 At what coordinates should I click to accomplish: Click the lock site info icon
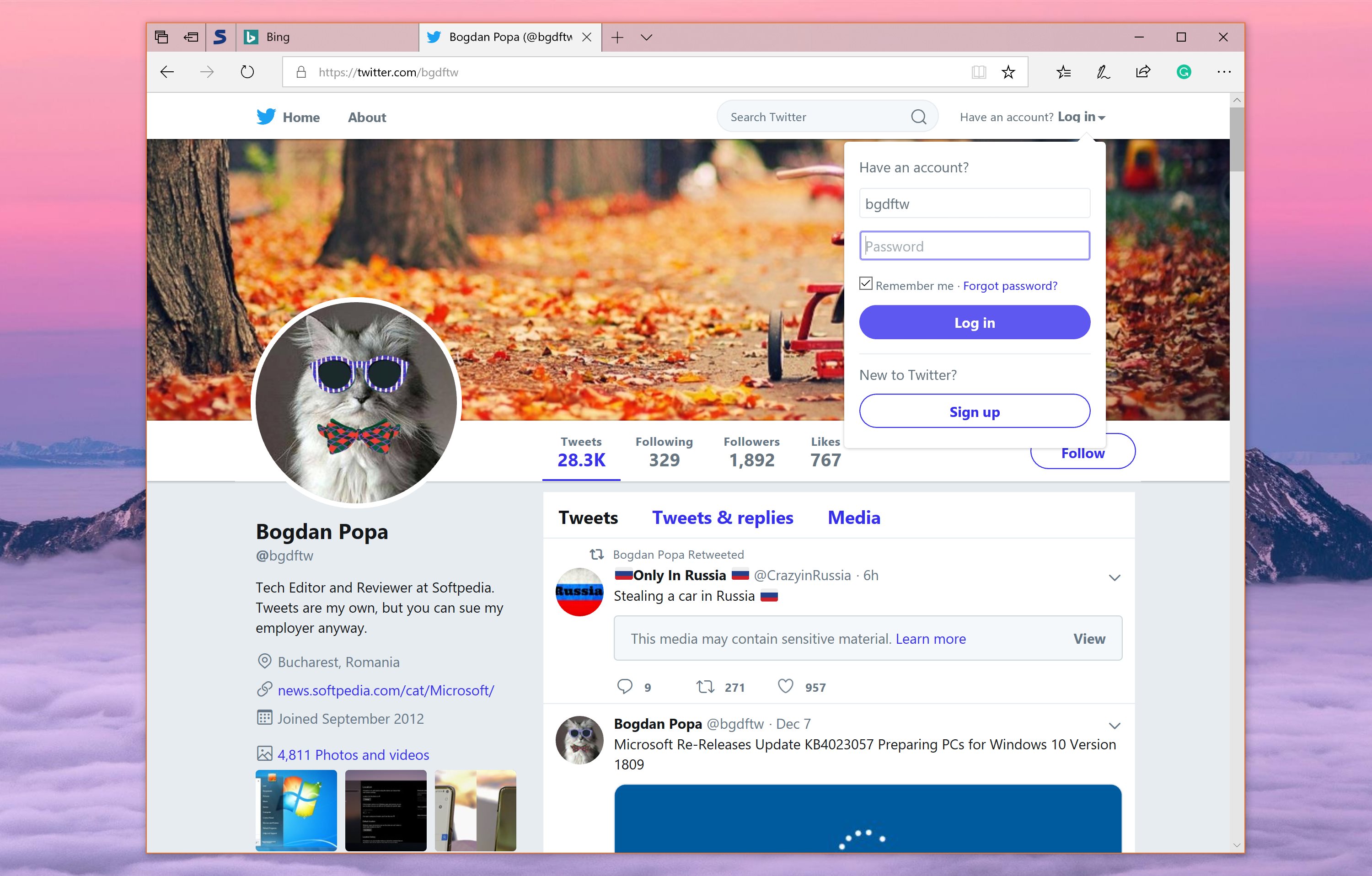pyautogui.click(x=301, y=72)
